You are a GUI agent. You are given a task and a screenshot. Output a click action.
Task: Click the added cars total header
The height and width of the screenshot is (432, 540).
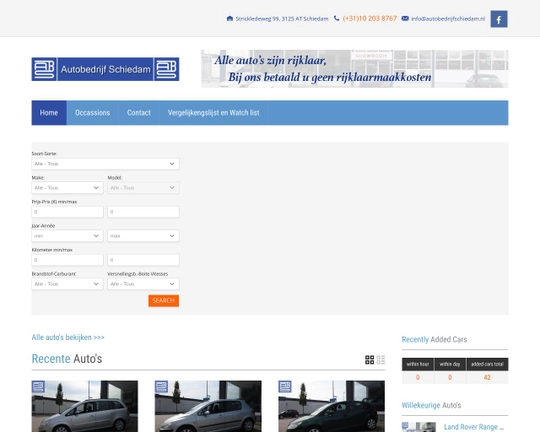(x=487, y=364)
